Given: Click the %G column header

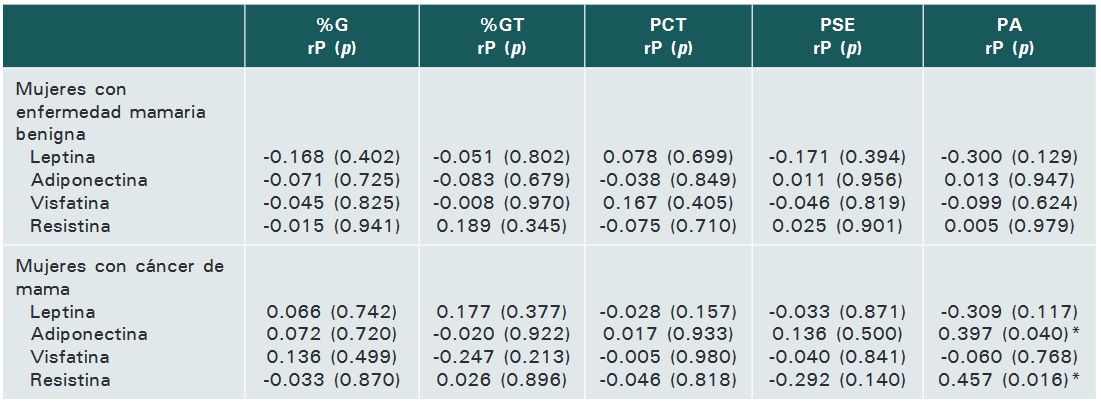Looking at the screenshot, I should 331,36.
